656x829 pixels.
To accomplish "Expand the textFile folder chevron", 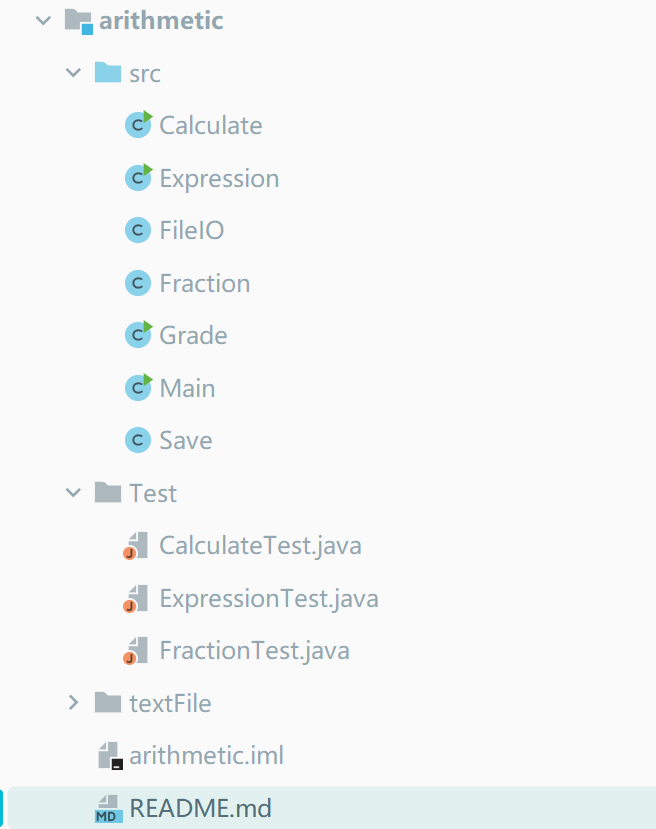I will point(73,703).
